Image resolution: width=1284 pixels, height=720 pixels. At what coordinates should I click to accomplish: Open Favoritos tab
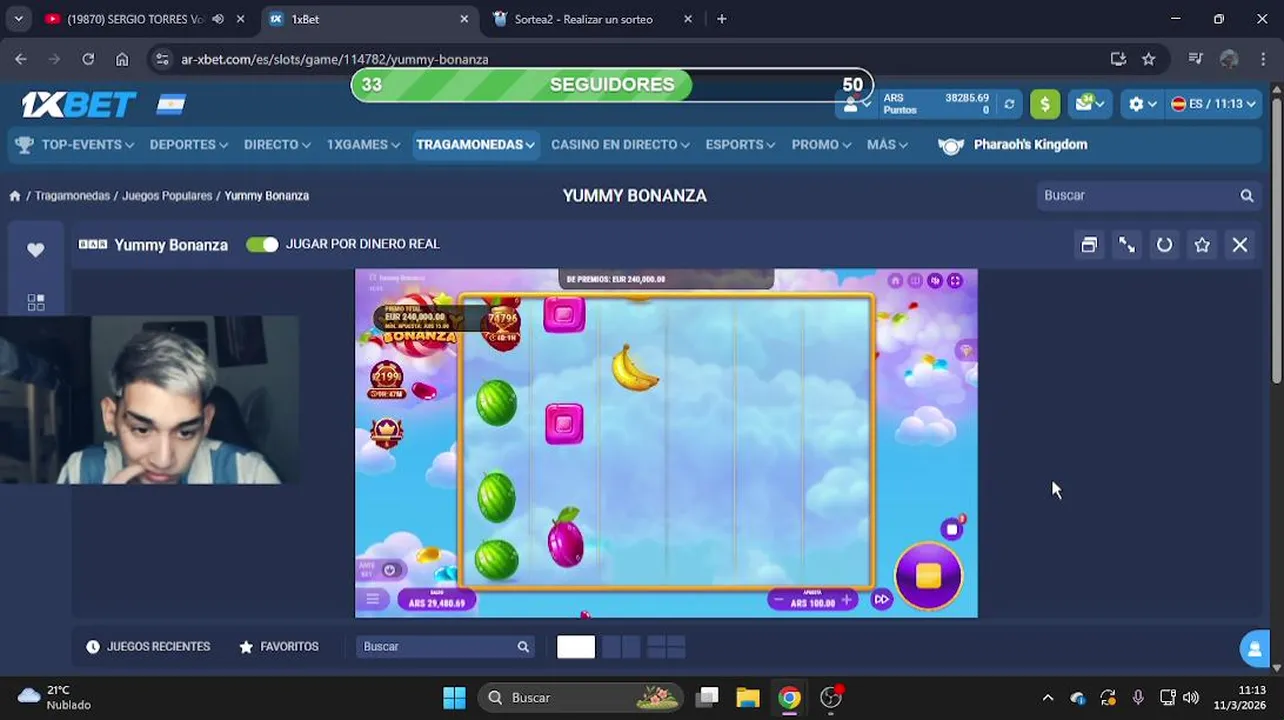click(279, 647)
